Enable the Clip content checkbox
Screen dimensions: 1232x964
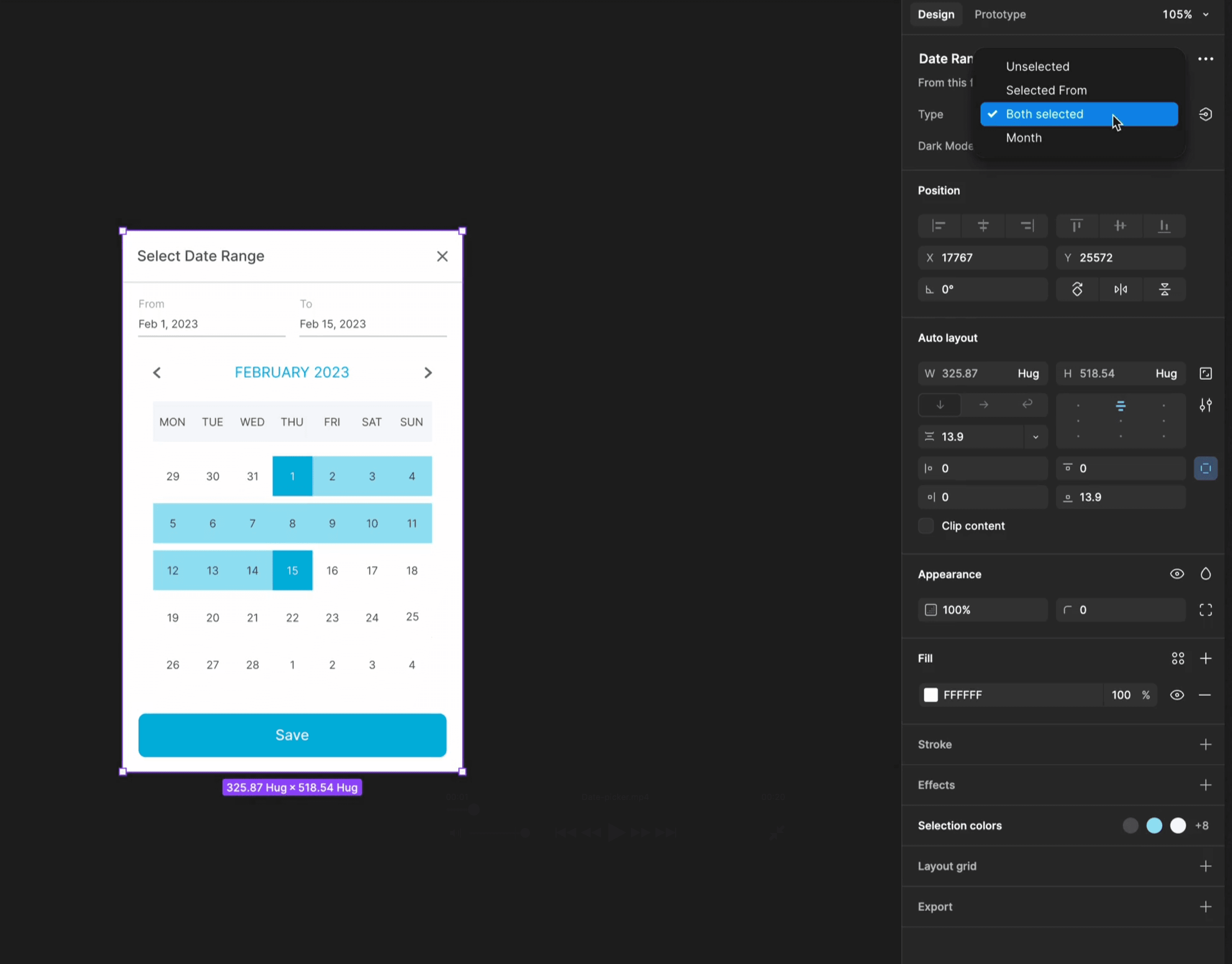tap(926, 526)
